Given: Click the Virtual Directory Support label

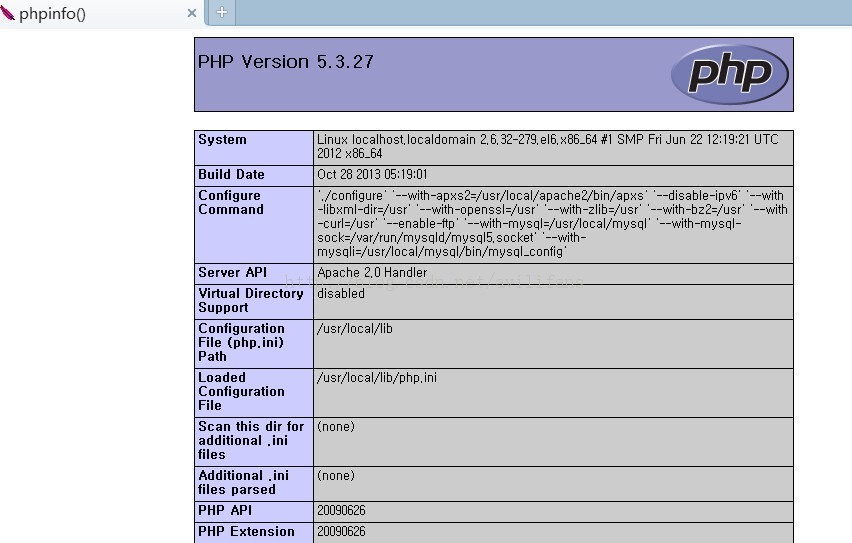Looking at the screenshot, I should [x=251, y=301].
